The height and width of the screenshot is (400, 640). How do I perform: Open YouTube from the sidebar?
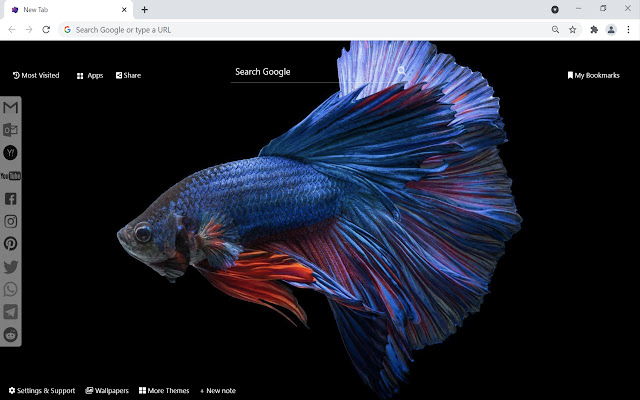pyautogui.click(x=11, y=176)
